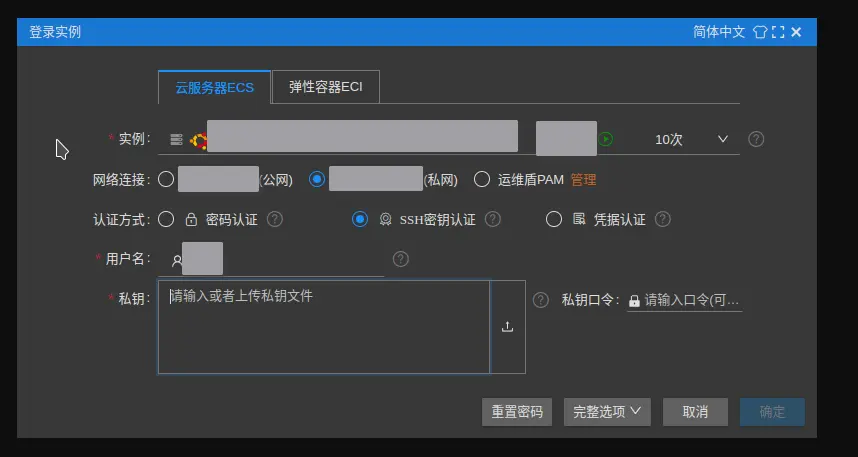
Task: Select the 公网 network radio button
Action: (x=166, y=180)
